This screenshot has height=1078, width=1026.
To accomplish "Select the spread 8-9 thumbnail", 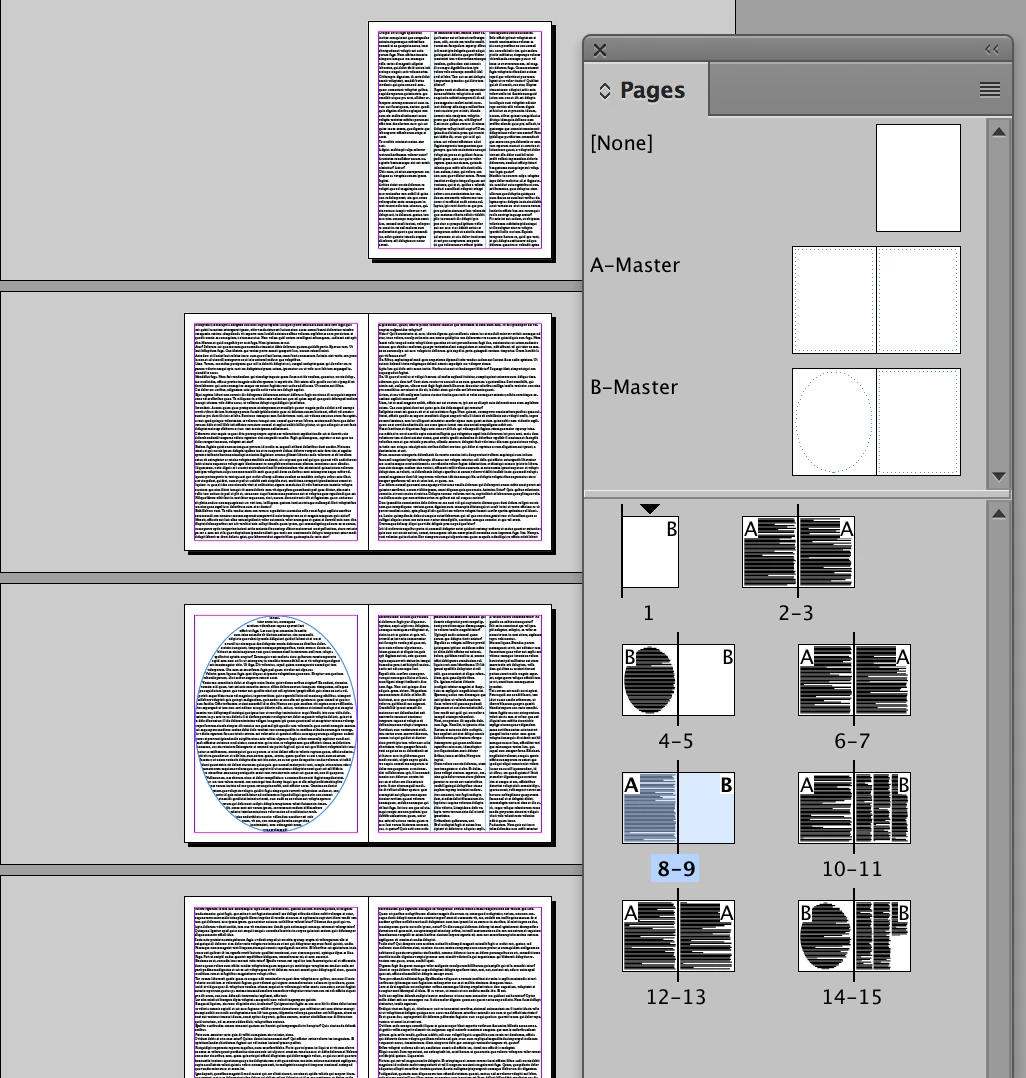I will 678,808.
